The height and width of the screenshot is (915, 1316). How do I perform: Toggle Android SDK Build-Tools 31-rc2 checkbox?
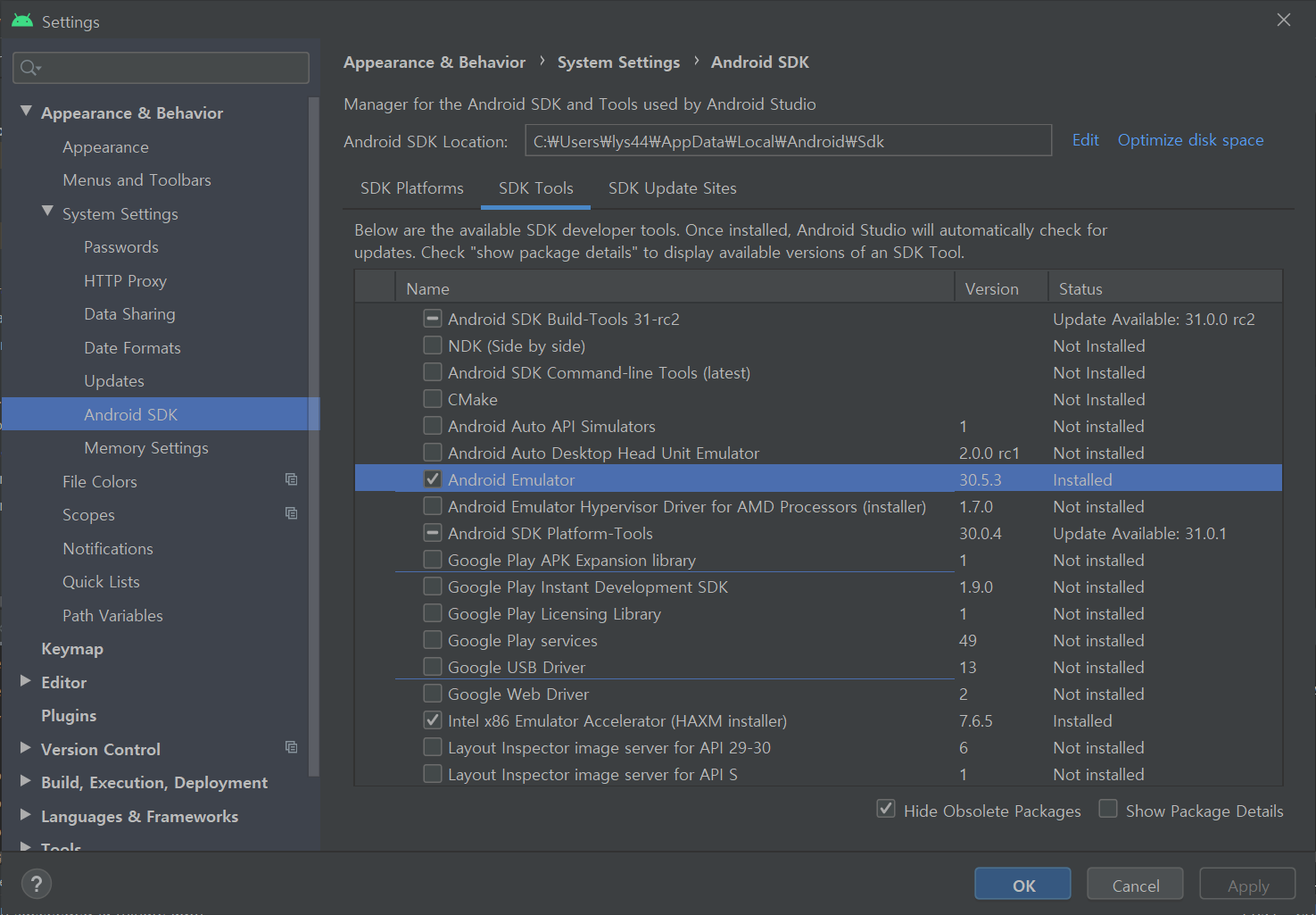[x=433, y=318]
